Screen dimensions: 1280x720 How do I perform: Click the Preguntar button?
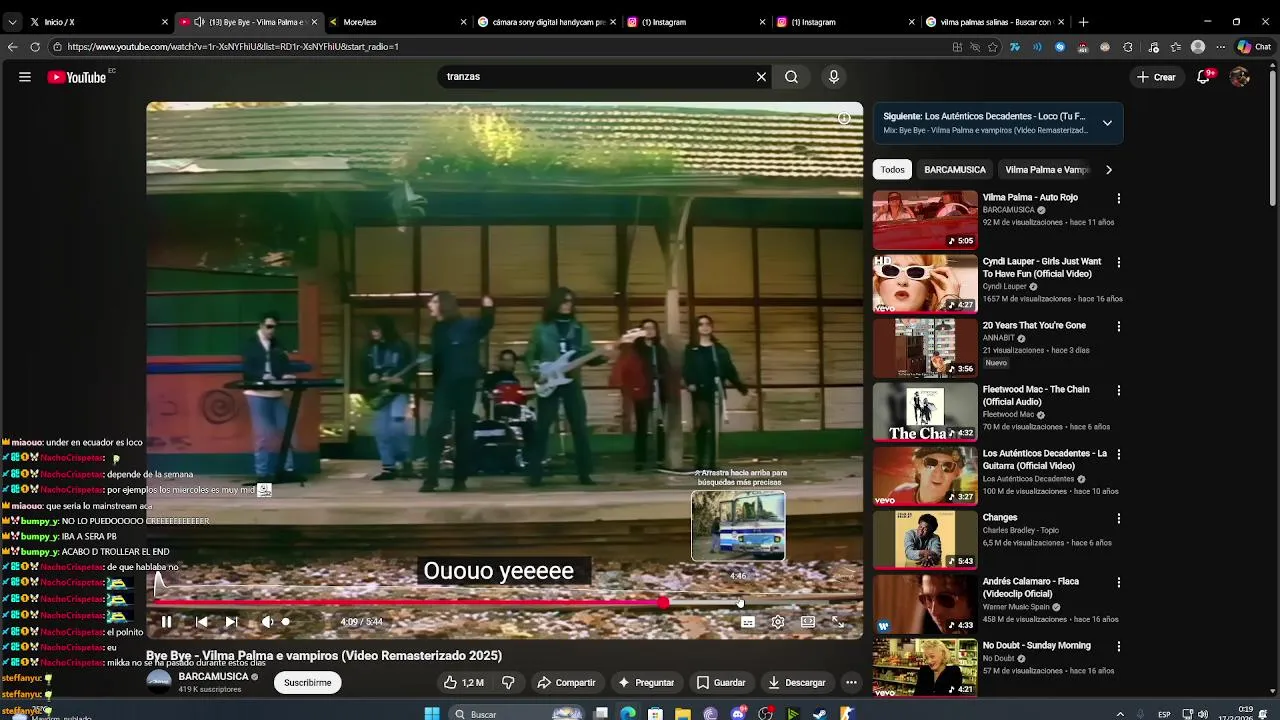point(646,683)
